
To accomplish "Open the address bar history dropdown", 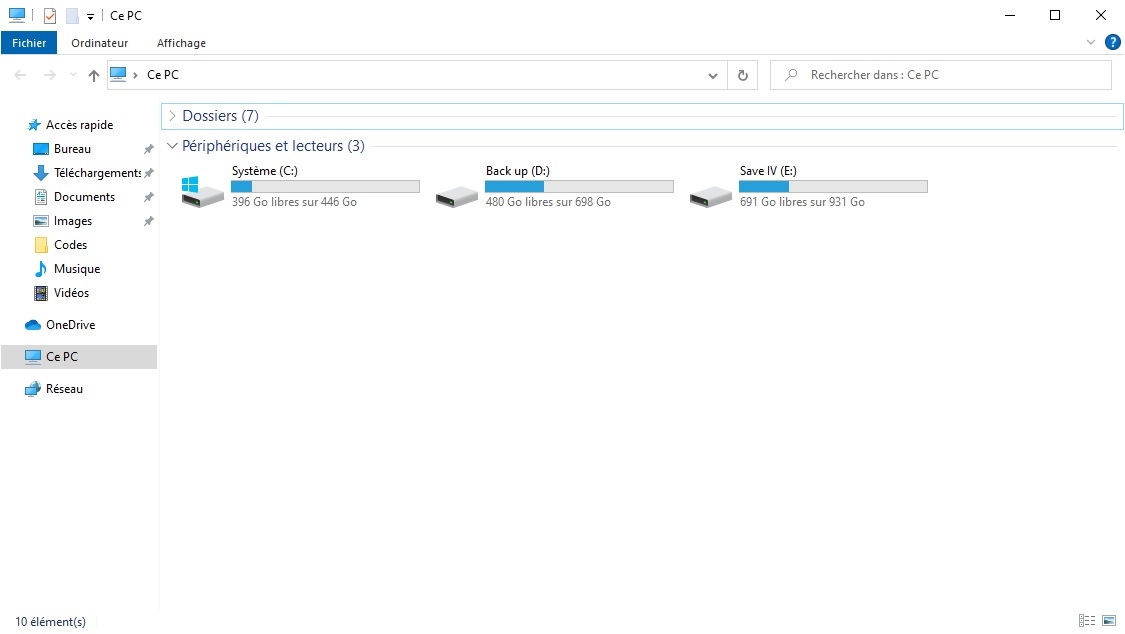I will coord(712,75).
